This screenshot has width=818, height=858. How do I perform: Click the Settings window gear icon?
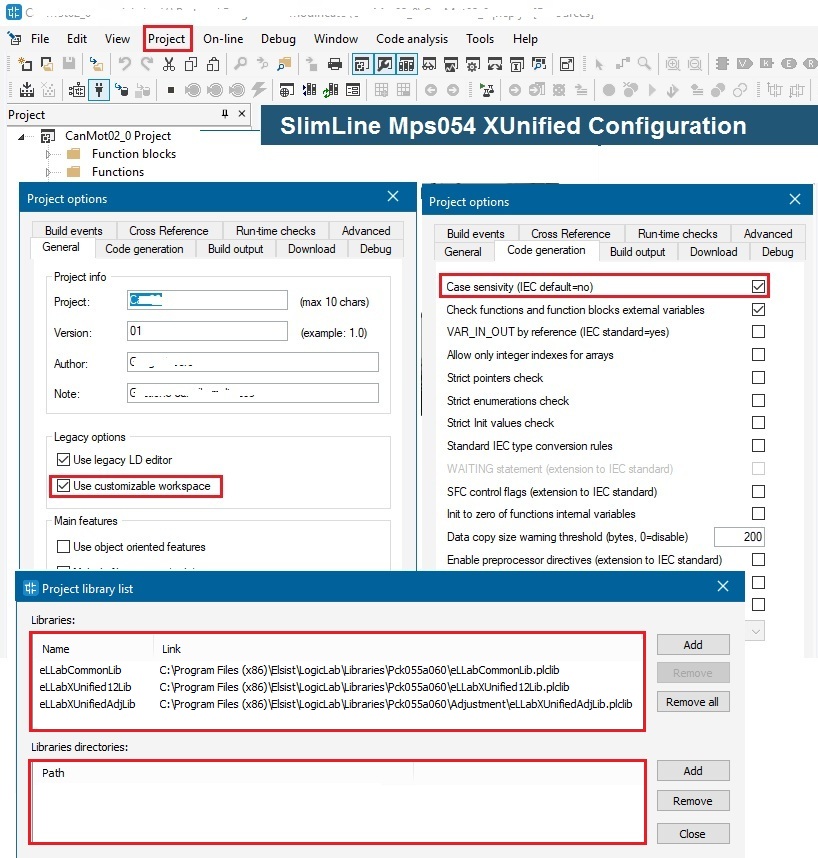(473, 65)
